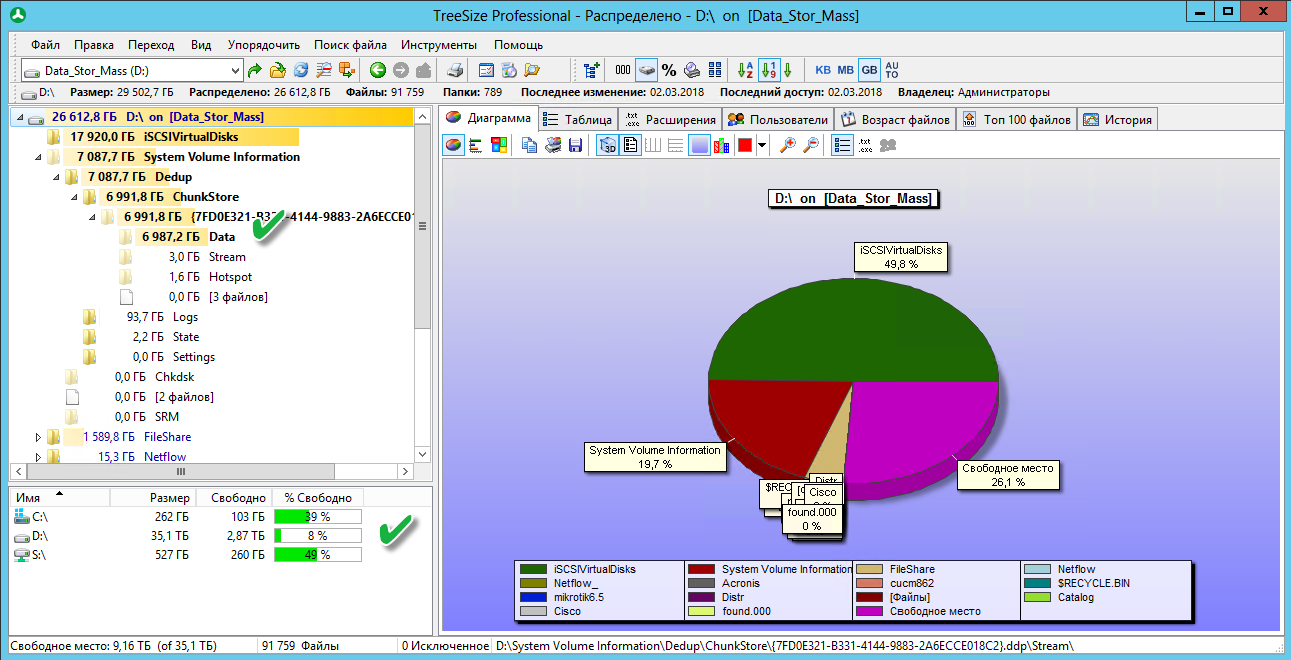Show values as percent with % icon
This screenshot has height=660, width=1291.
click(x=669, y=70)
